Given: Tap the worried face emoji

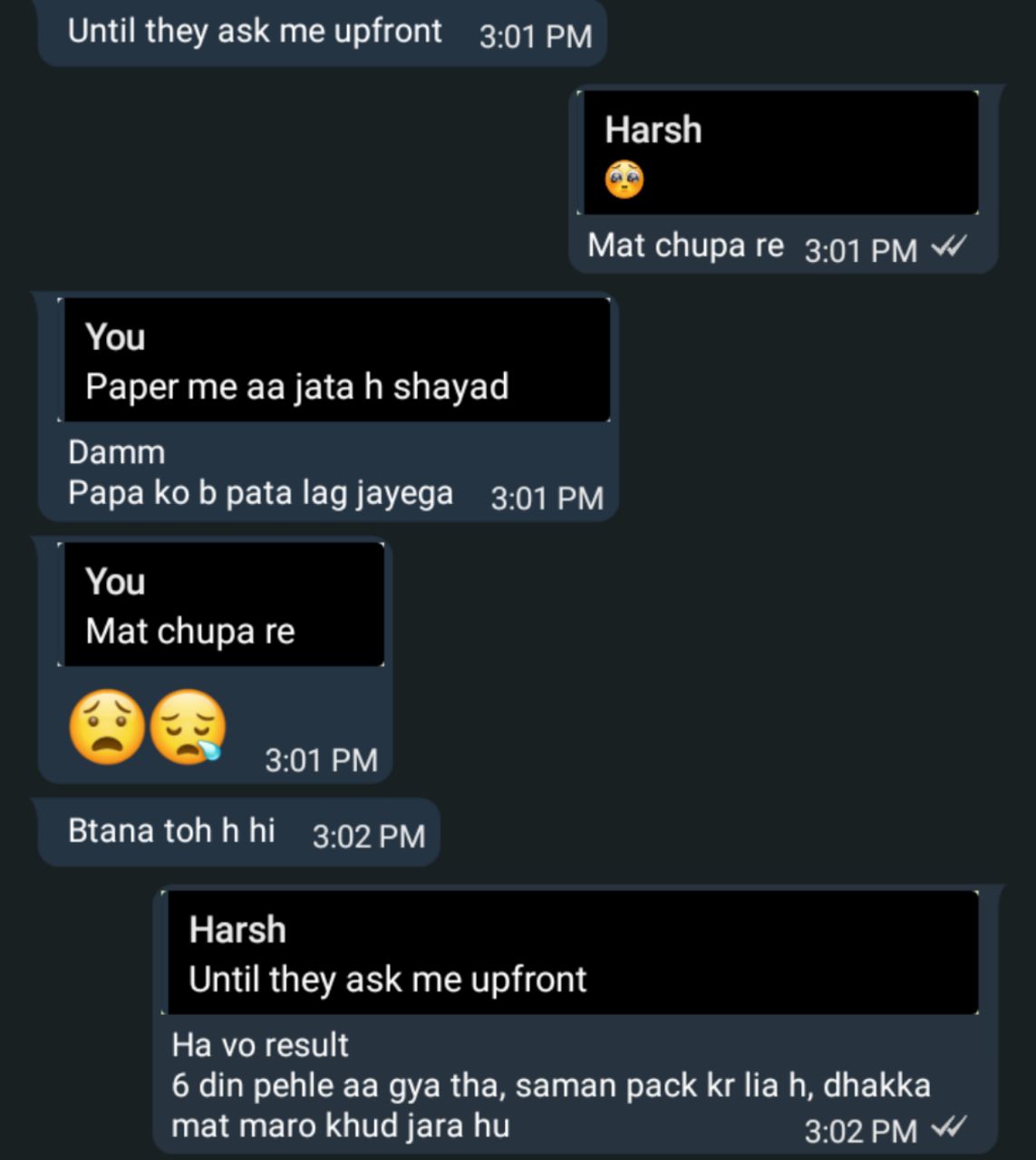Looking at the screenshot, I should (107, 727).
